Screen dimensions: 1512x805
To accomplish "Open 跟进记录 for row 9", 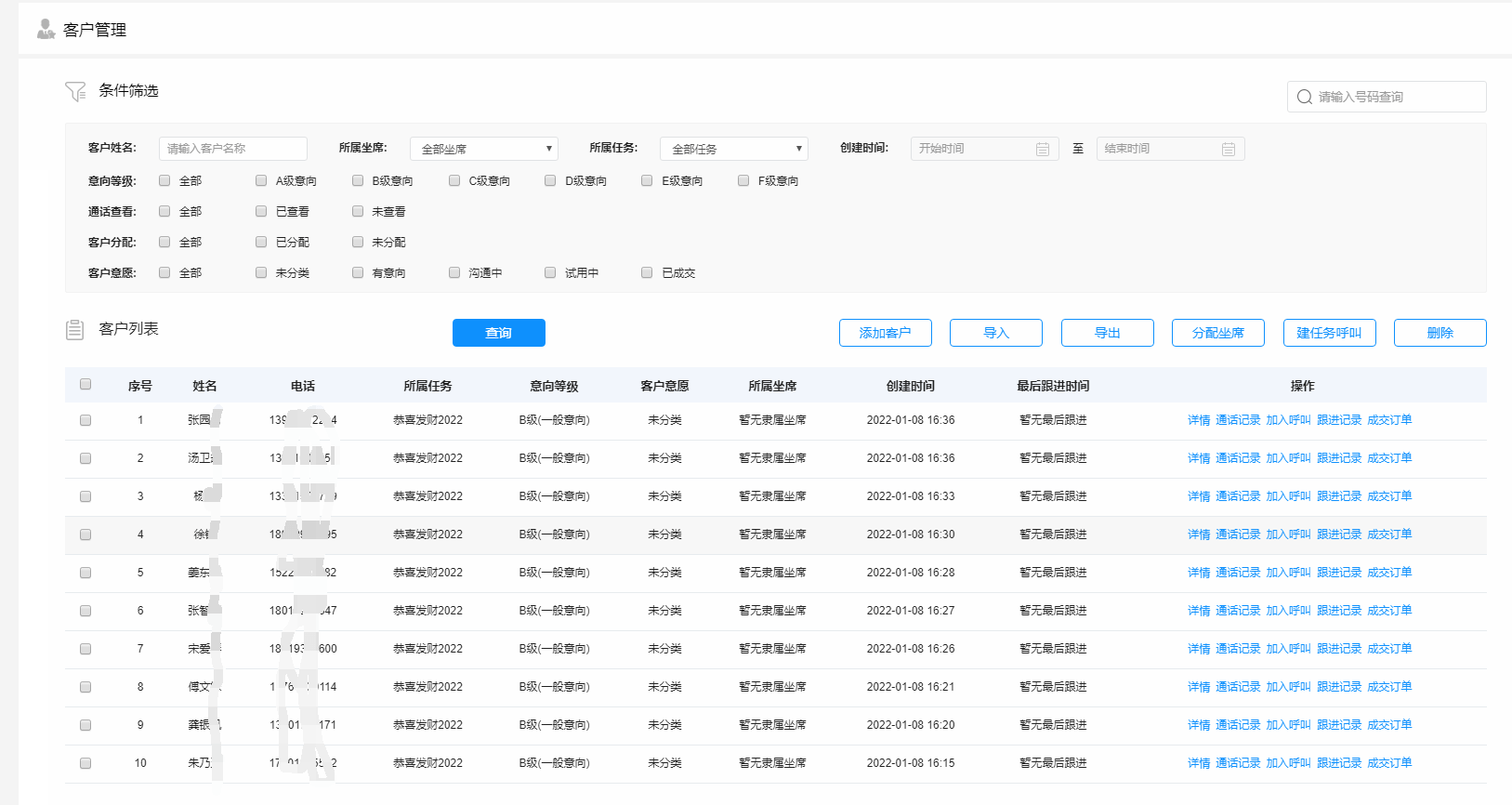I will [1339, 725].
